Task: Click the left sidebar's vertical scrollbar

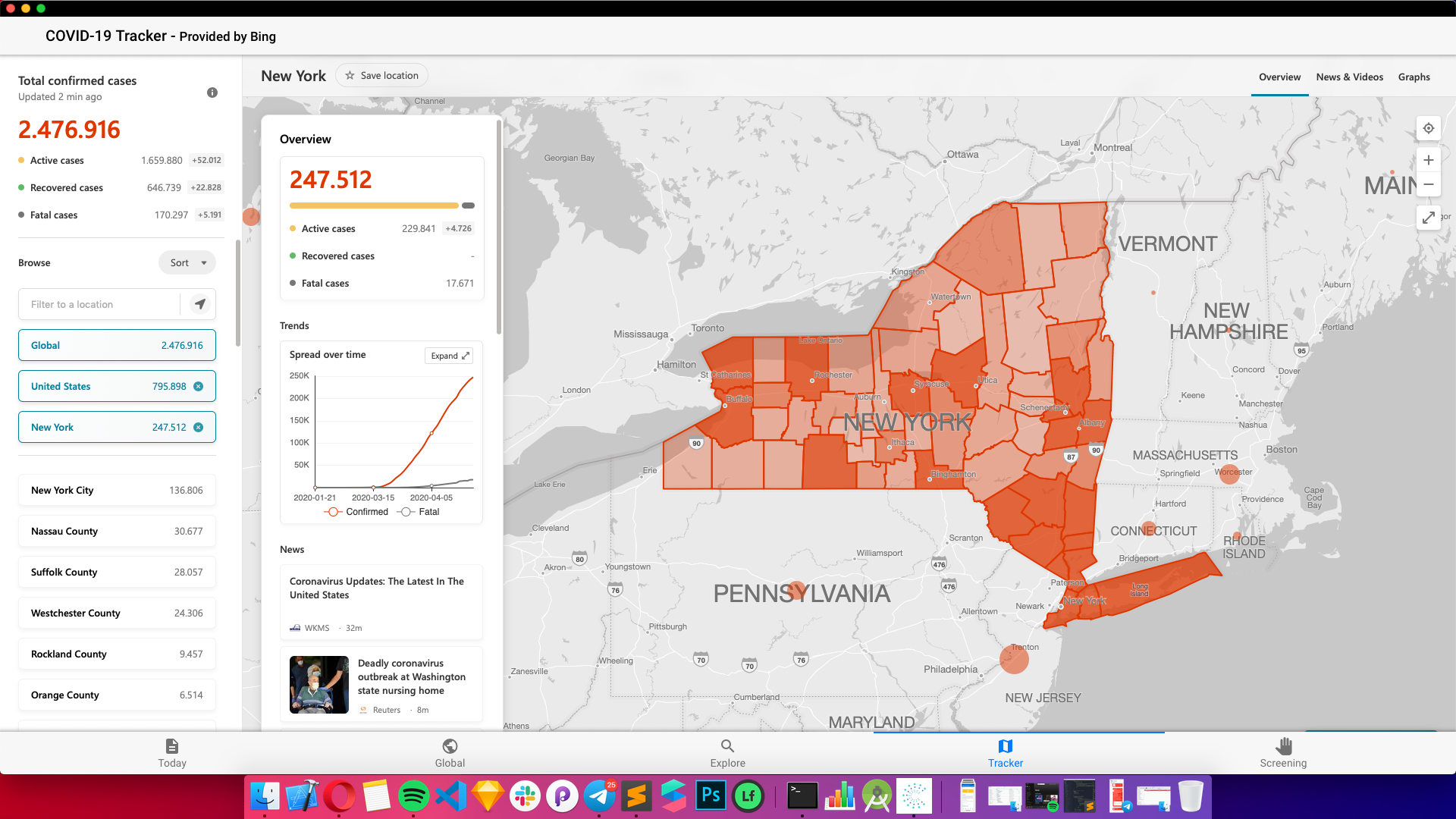Action: point(238,293)
